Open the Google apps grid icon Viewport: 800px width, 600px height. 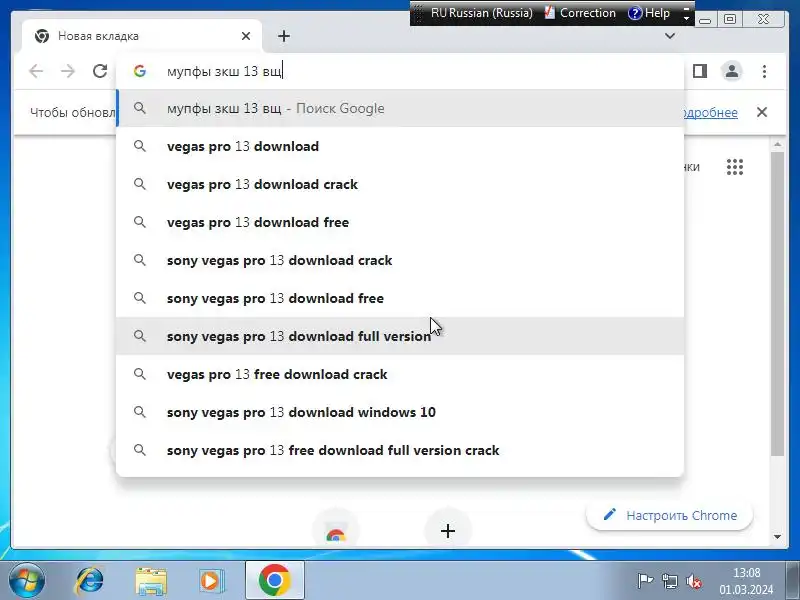click(x=735, y=167)
